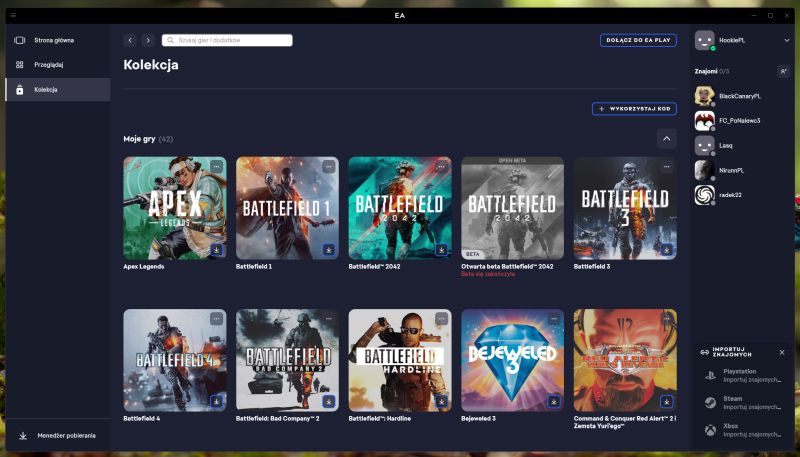Navigate forward with right arrow button
Screen dimensions: 800x457
click(x=148, y=40)
